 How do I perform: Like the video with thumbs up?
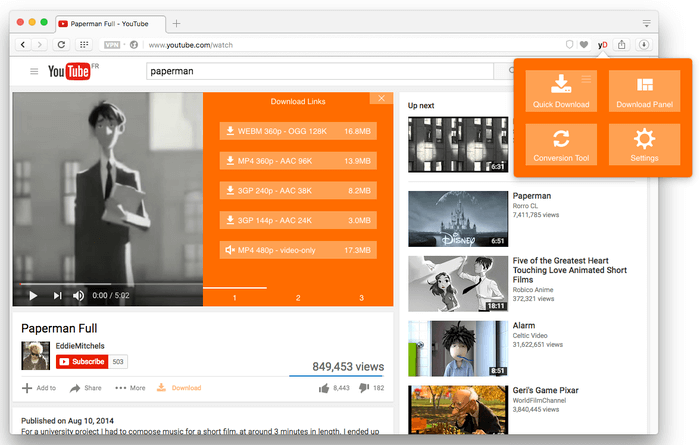[x=324, y=387]
